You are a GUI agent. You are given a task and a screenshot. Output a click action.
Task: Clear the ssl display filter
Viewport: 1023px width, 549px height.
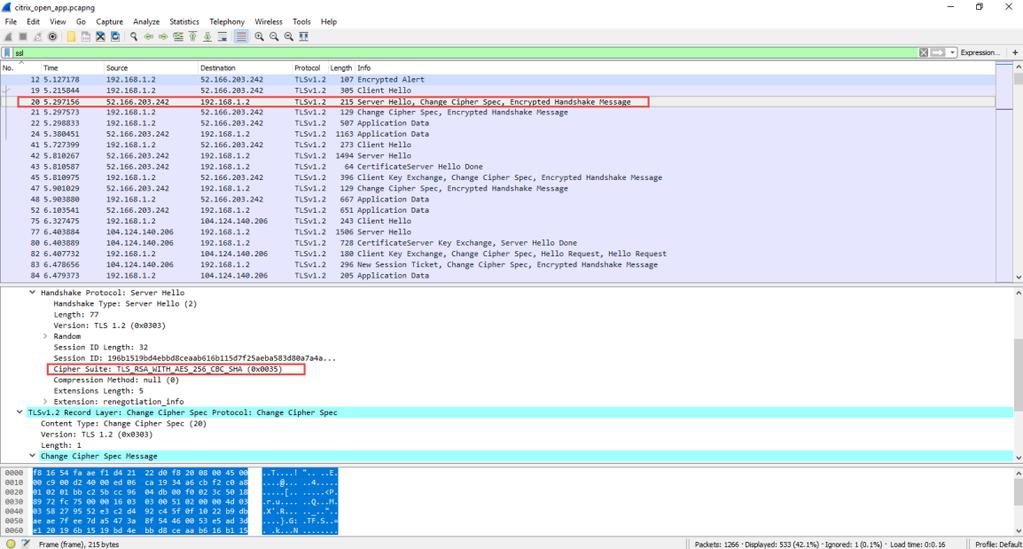click(x=923, y=52)
